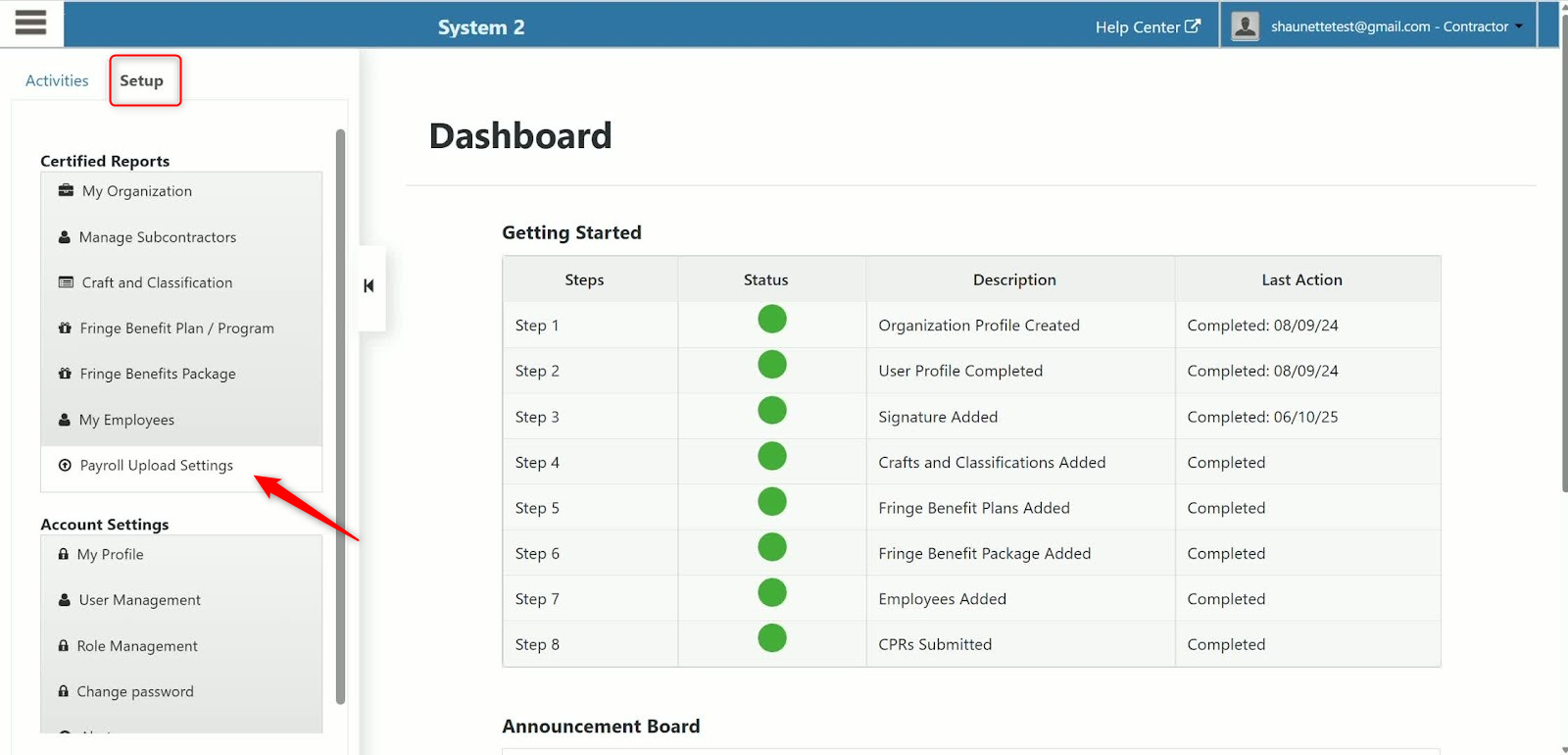This screenshot has height=755, width=1568.
Task: Click 'Organization Profile Created' description
Action: (x=979, y=326)
